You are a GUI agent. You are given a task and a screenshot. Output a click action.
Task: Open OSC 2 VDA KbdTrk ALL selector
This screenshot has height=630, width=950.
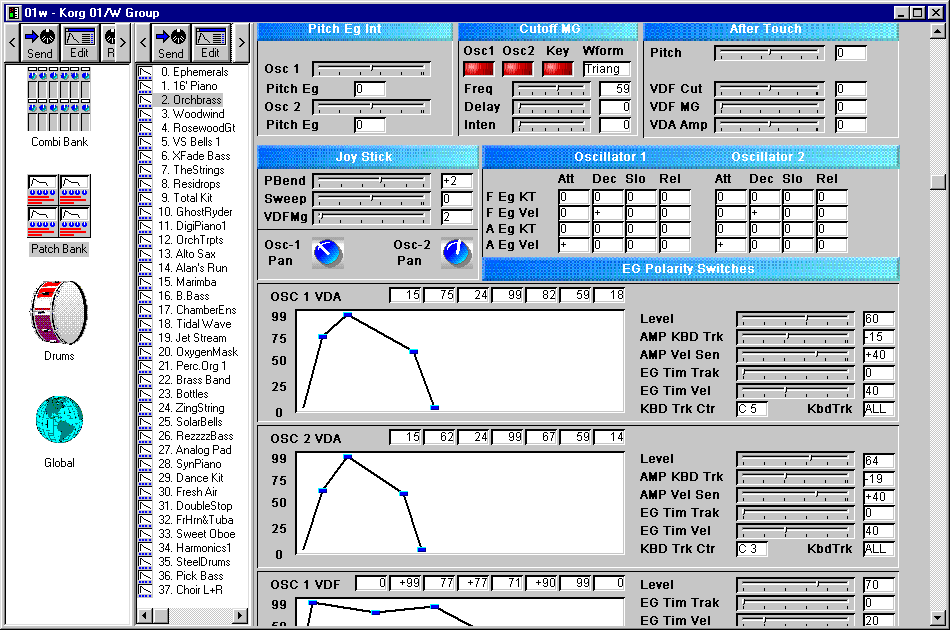tap(879, 549)
